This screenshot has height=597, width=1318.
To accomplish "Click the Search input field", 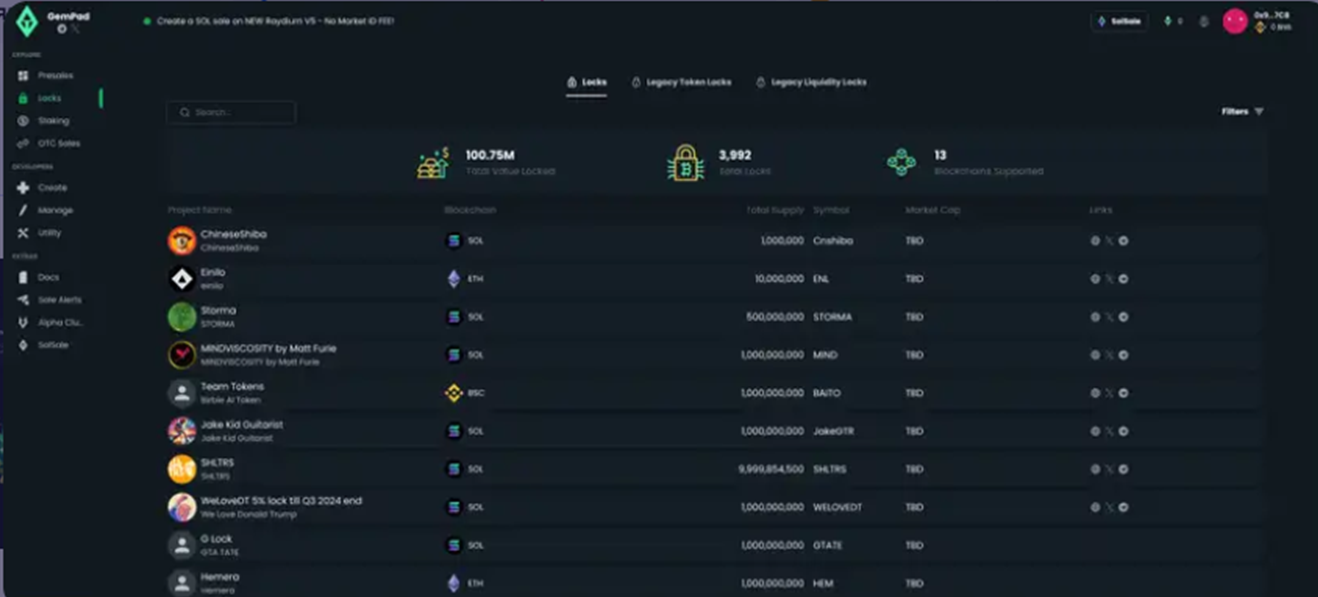I will 231,112.
